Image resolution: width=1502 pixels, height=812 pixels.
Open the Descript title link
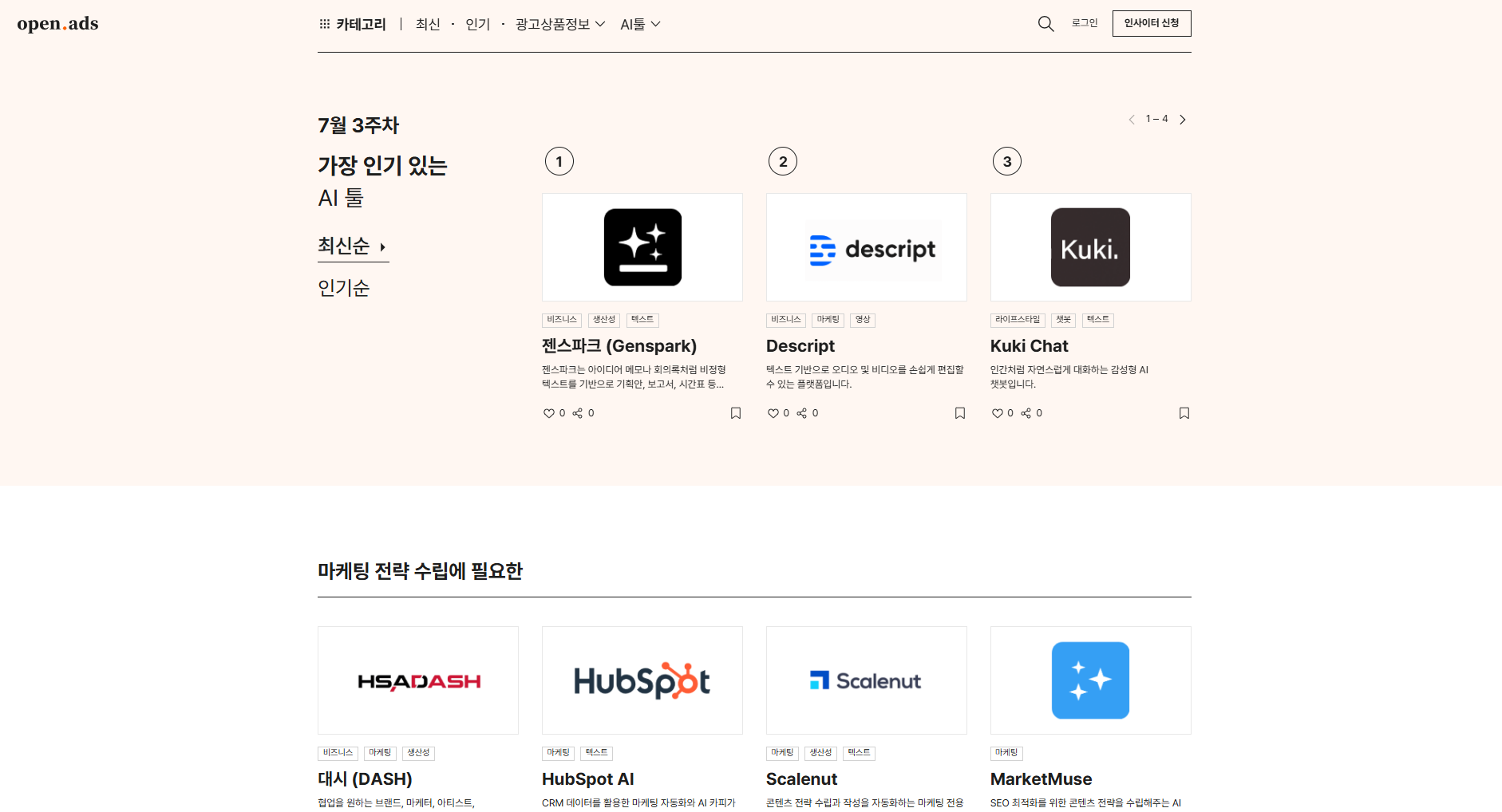(800, 346)
